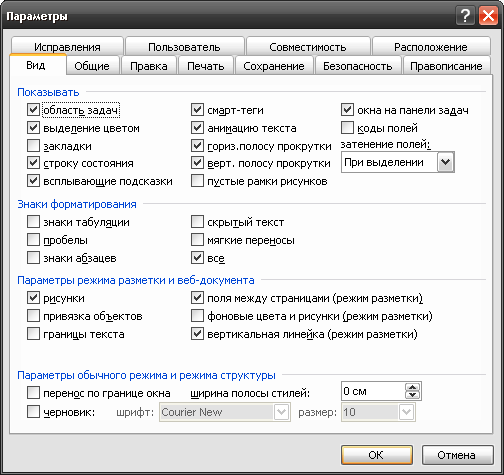This screenshot has width=504, height=475.
Task: Open the затенение полей dropdown
Action: click(x=446, y=162)
